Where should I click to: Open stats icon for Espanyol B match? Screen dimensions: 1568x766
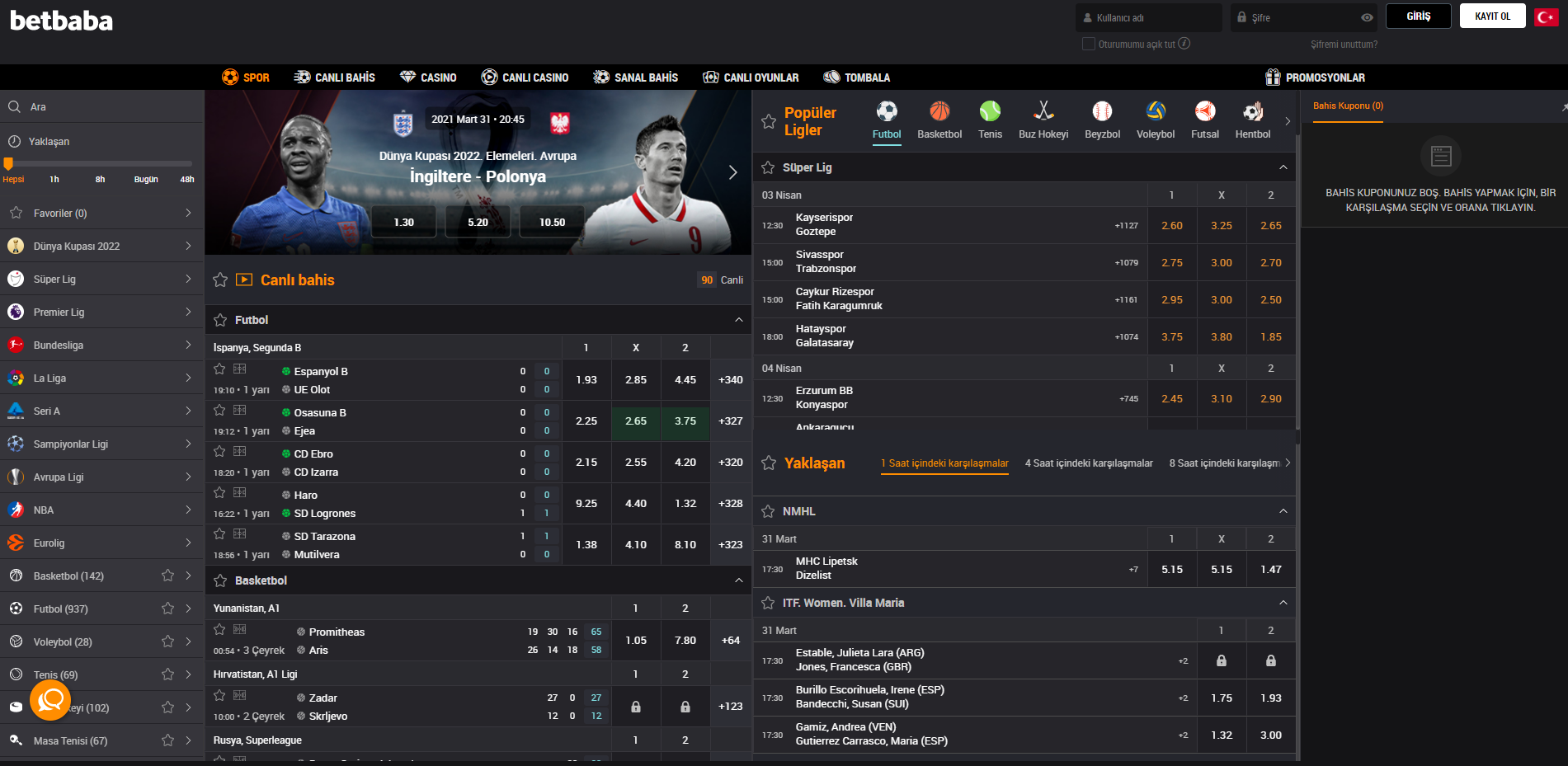coord(240,369)
